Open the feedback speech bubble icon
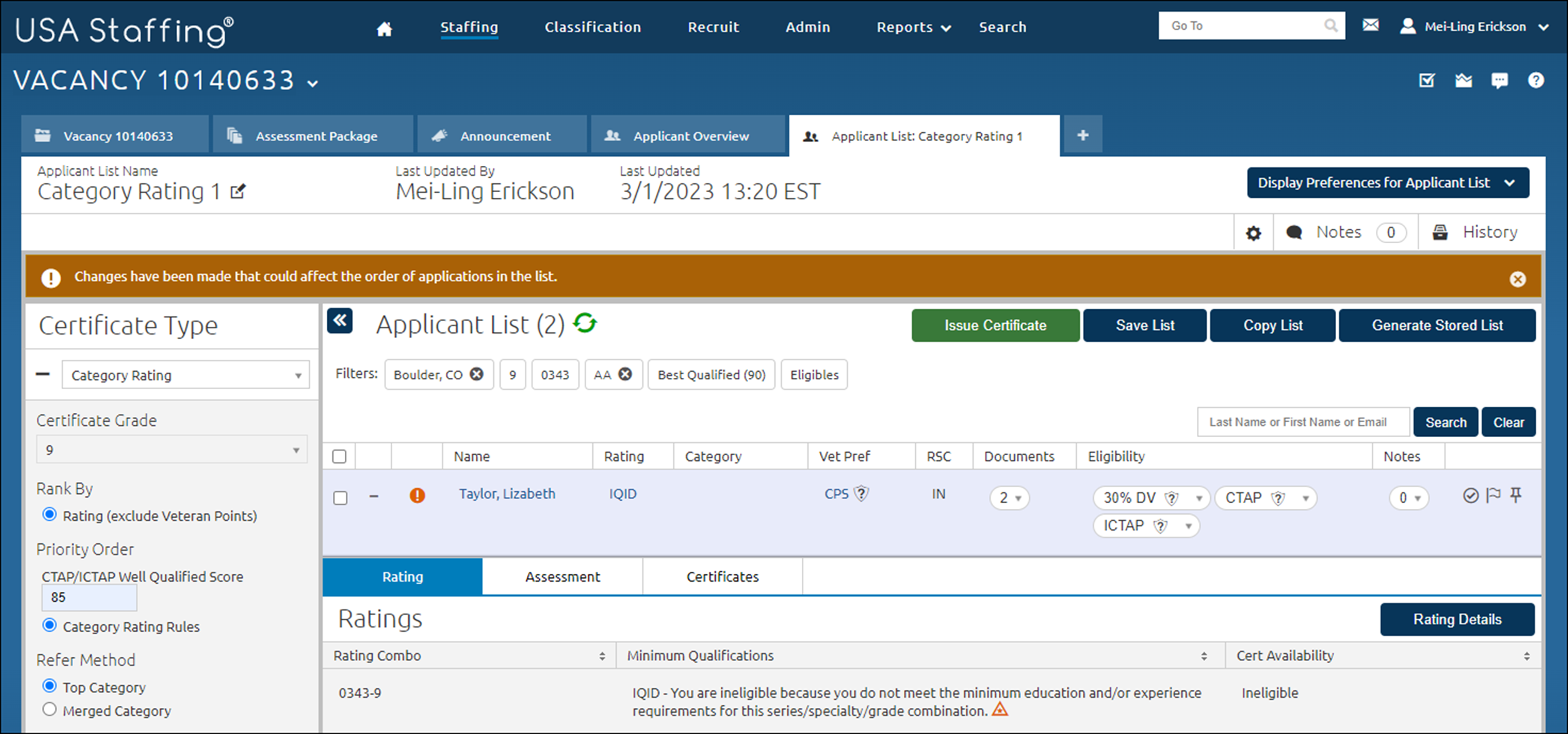This screenshot has height=734, width=1568. 1499,80
